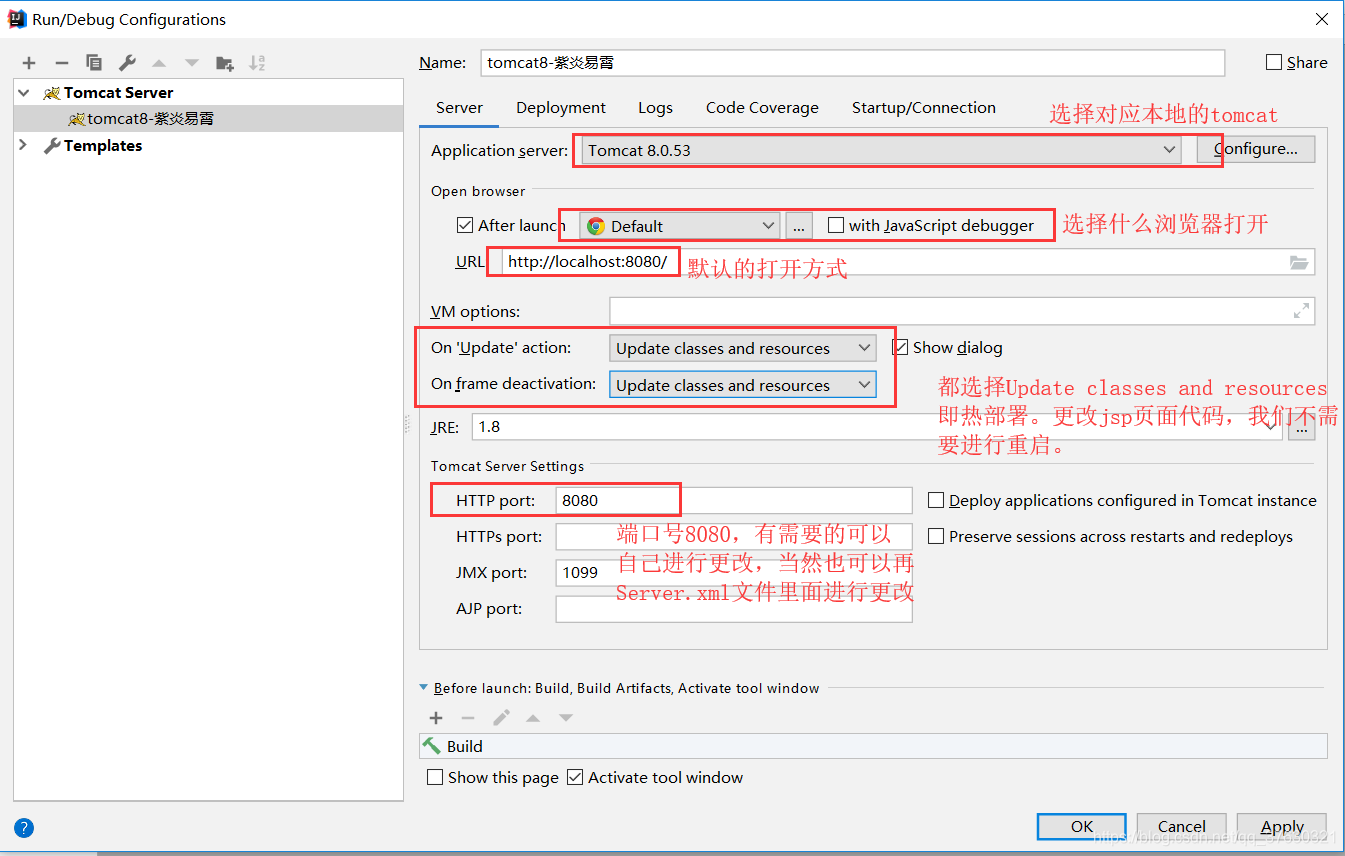This screenshot has width=1345, height=856.
Task: Collapse the Before launch section triangle
Action: tap(424, 688)
